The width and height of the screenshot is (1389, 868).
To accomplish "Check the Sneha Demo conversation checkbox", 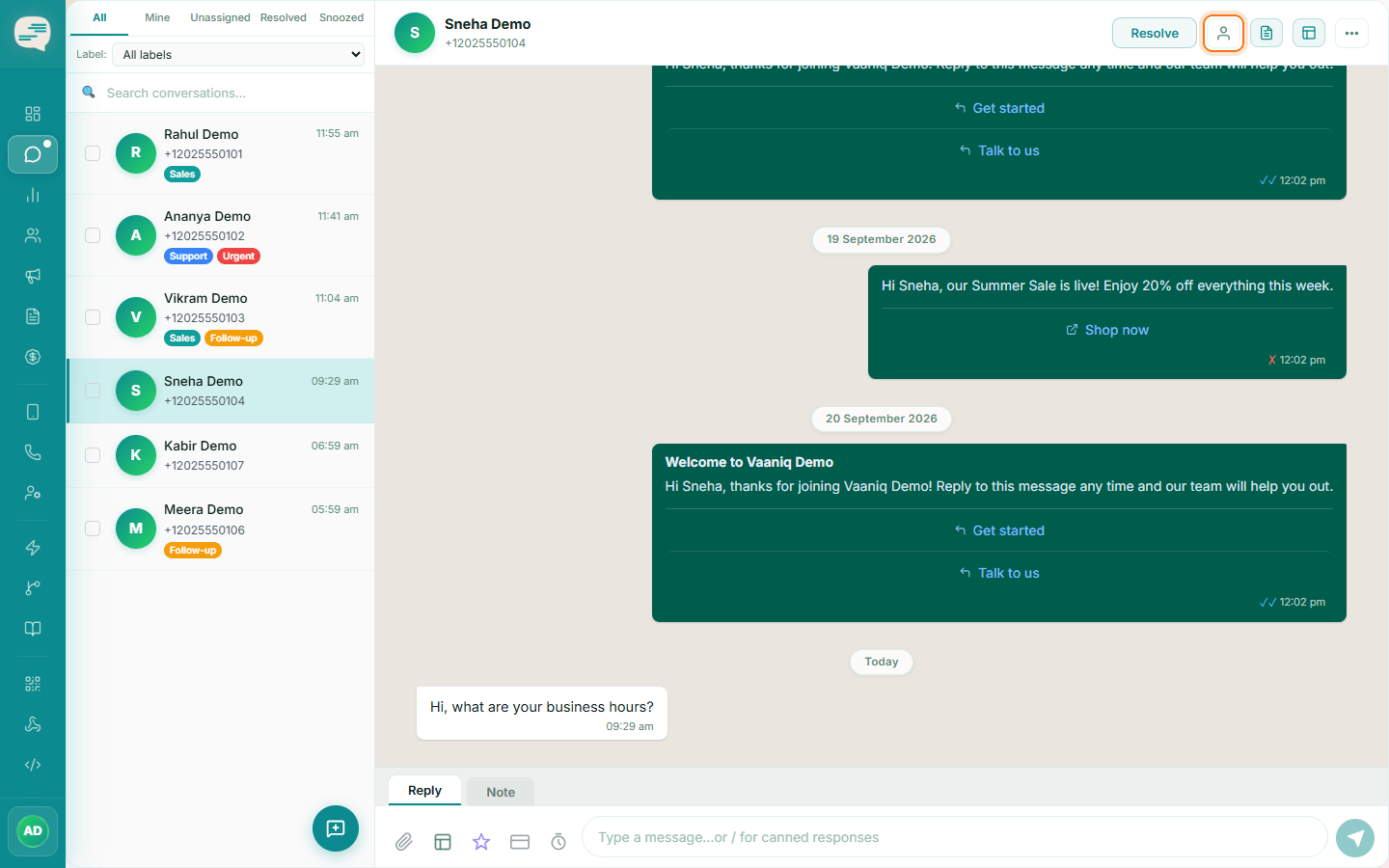I will [x=93, y=391].
